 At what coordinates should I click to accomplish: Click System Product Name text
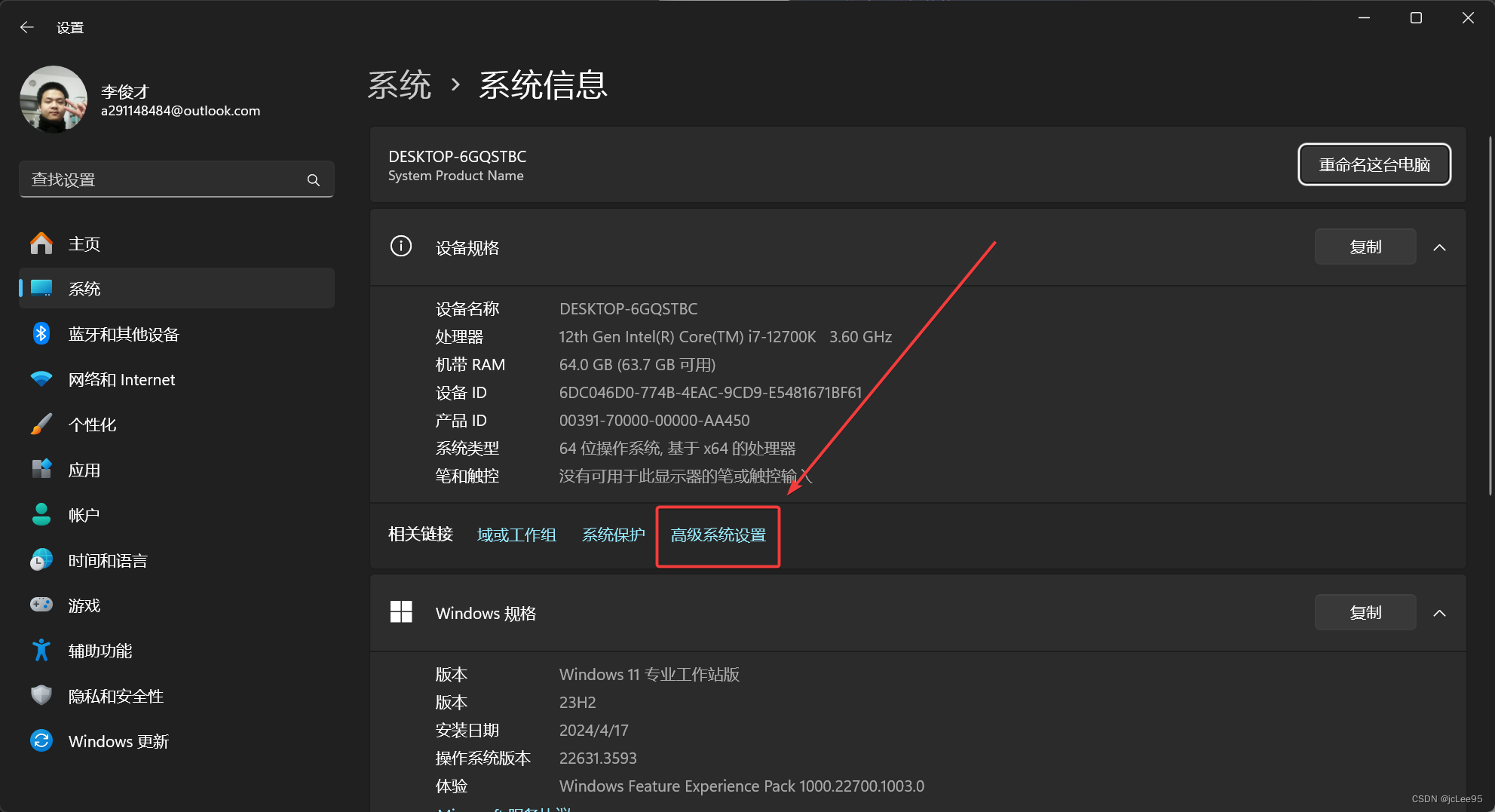coord(455,176)
